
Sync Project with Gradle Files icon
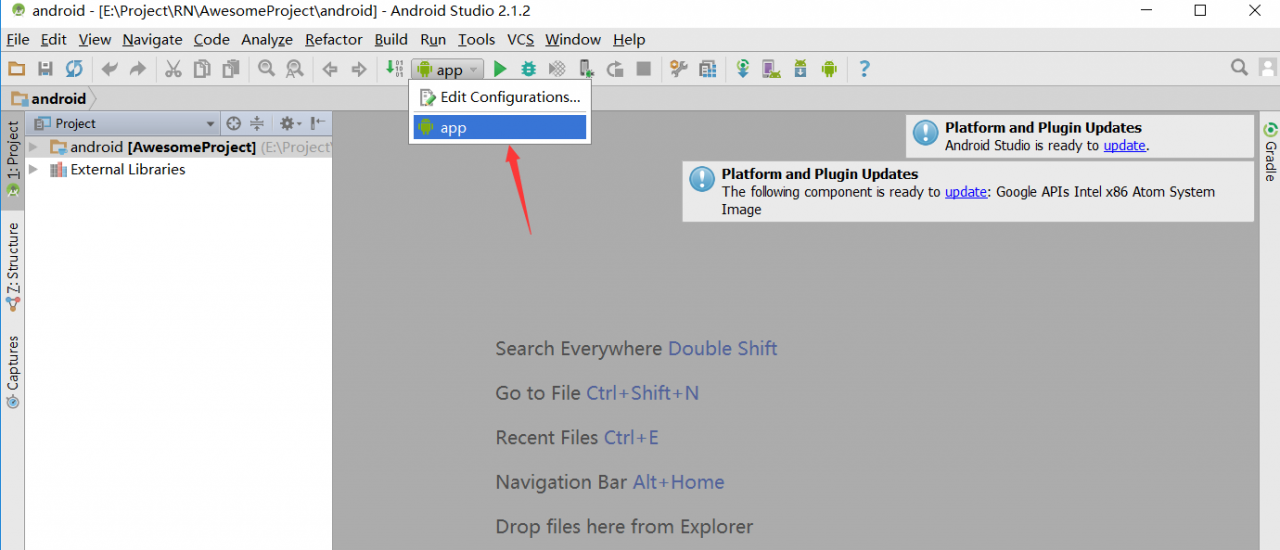pos(743,69)
